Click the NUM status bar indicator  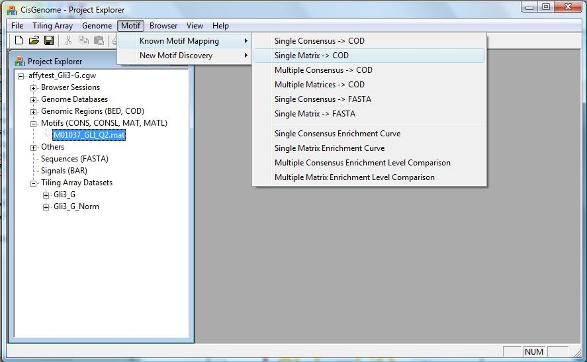coord(534,352)
